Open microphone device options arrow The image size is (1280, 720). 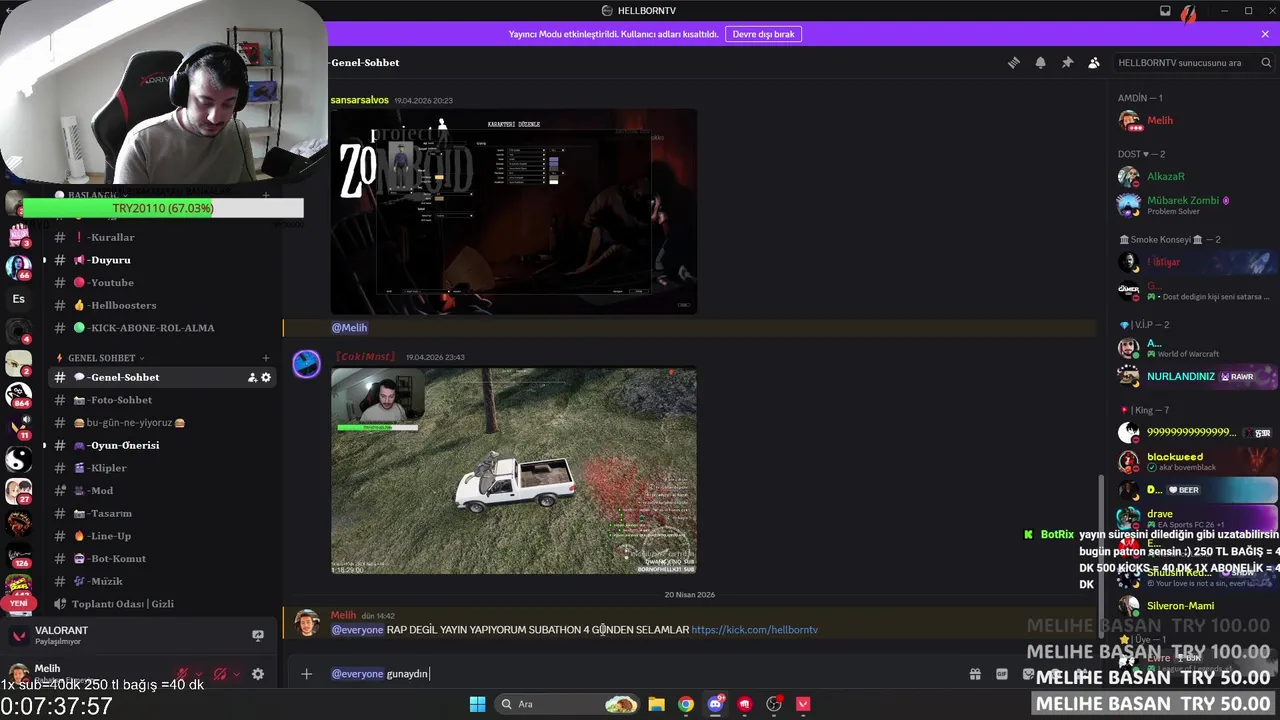tap(198, 674)
